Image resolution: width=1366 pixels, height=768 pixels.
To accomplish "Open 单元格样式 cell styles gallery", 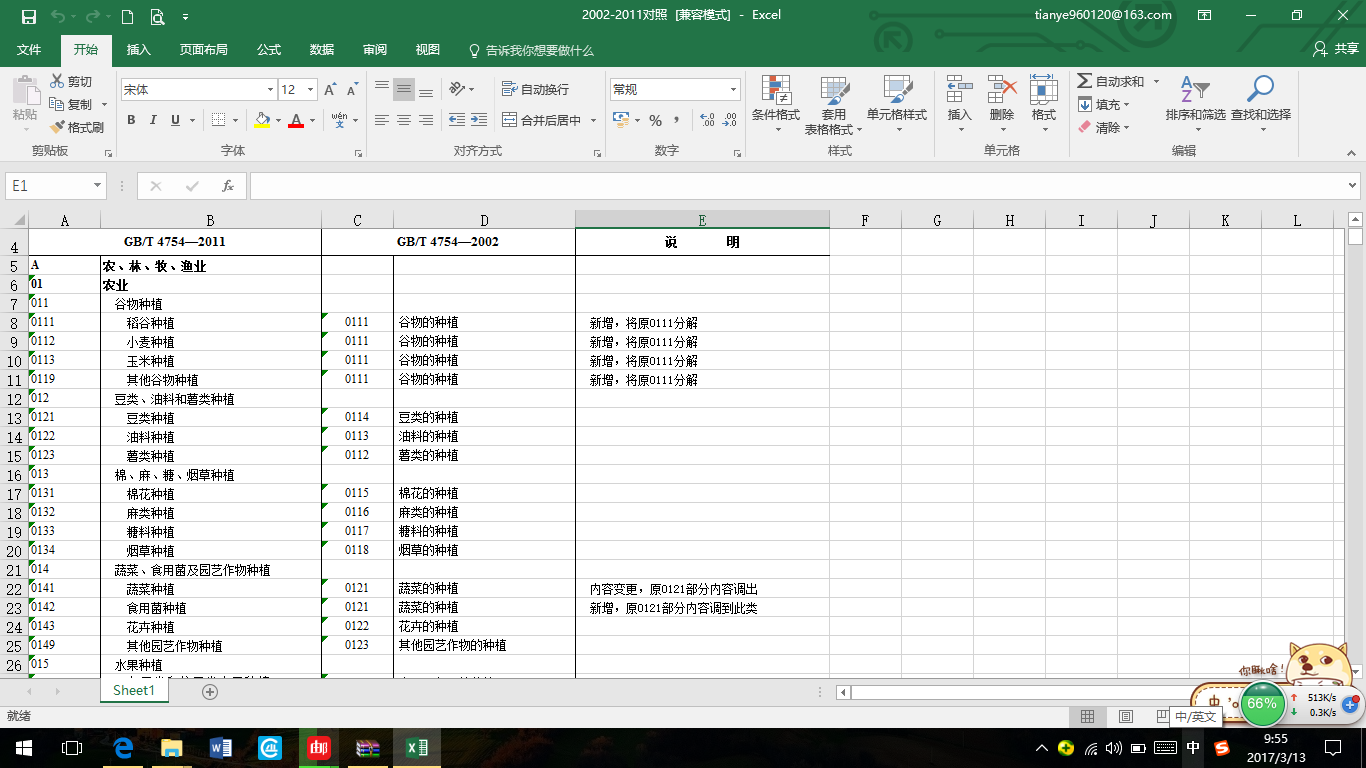I will click(x=897, y=105).
